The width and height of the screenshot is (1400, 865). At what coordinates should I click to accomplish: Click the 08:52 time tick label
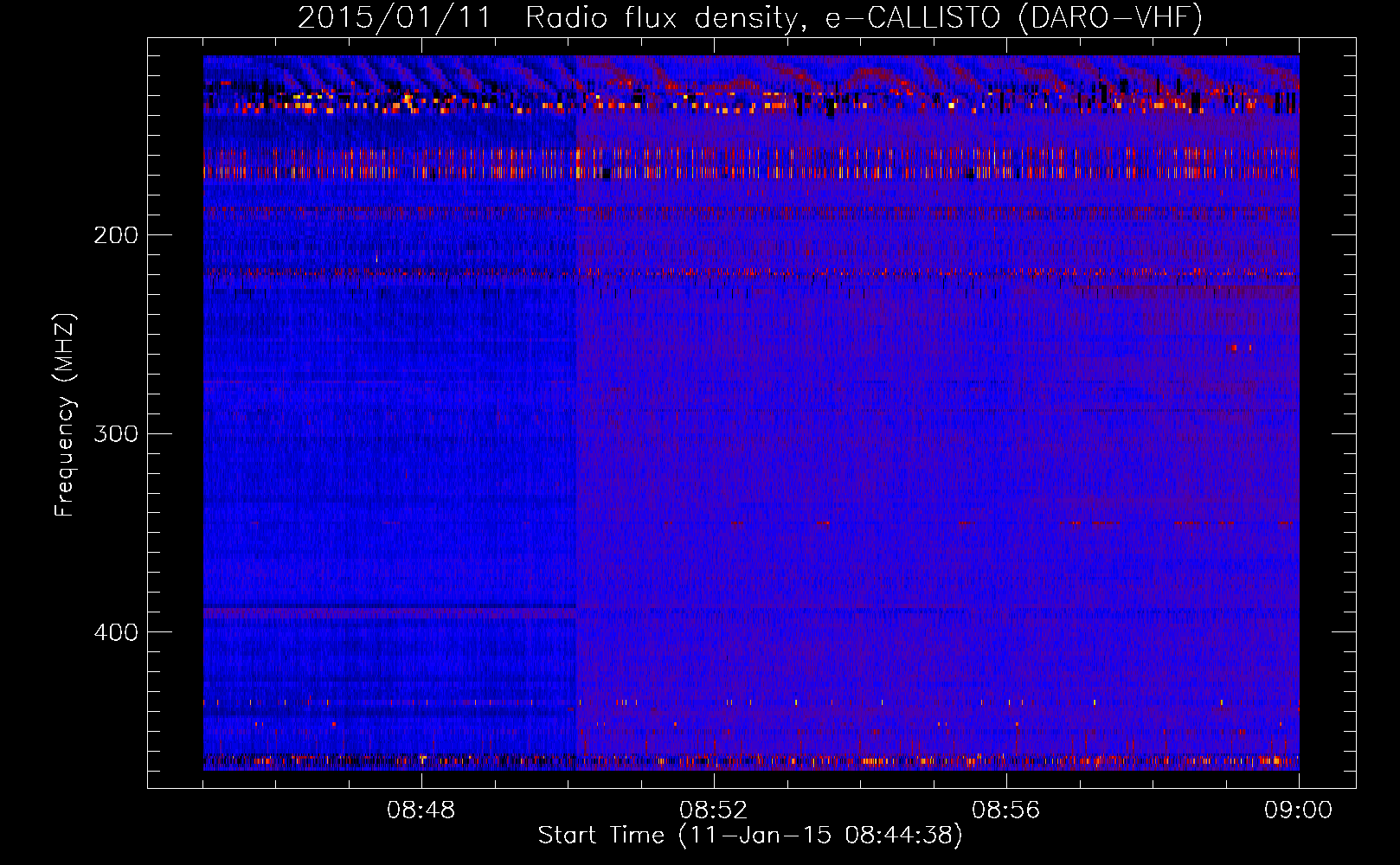[714, 811]
